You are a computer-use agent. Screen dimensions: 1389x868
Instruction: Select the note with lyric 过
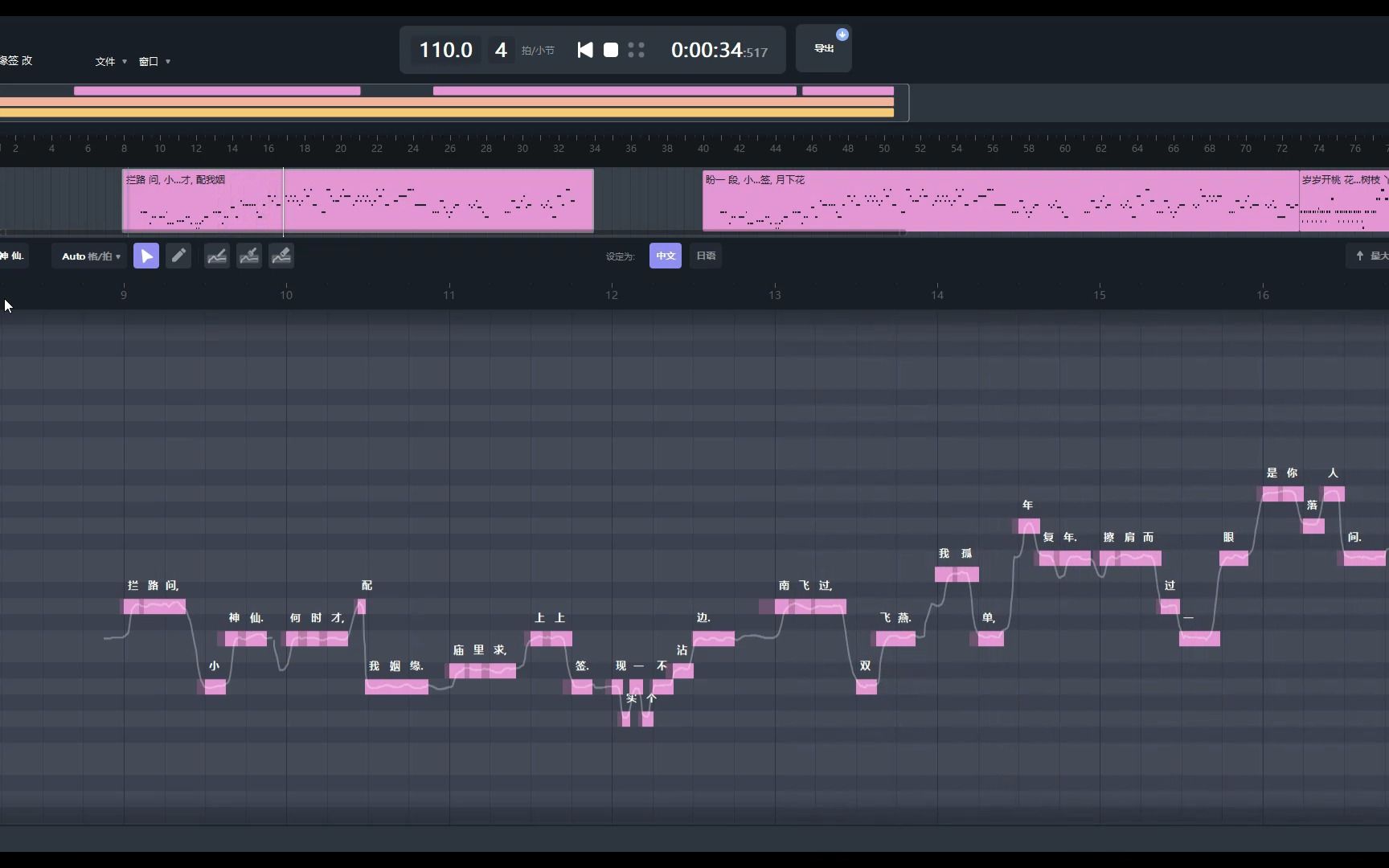[1170, 606]
